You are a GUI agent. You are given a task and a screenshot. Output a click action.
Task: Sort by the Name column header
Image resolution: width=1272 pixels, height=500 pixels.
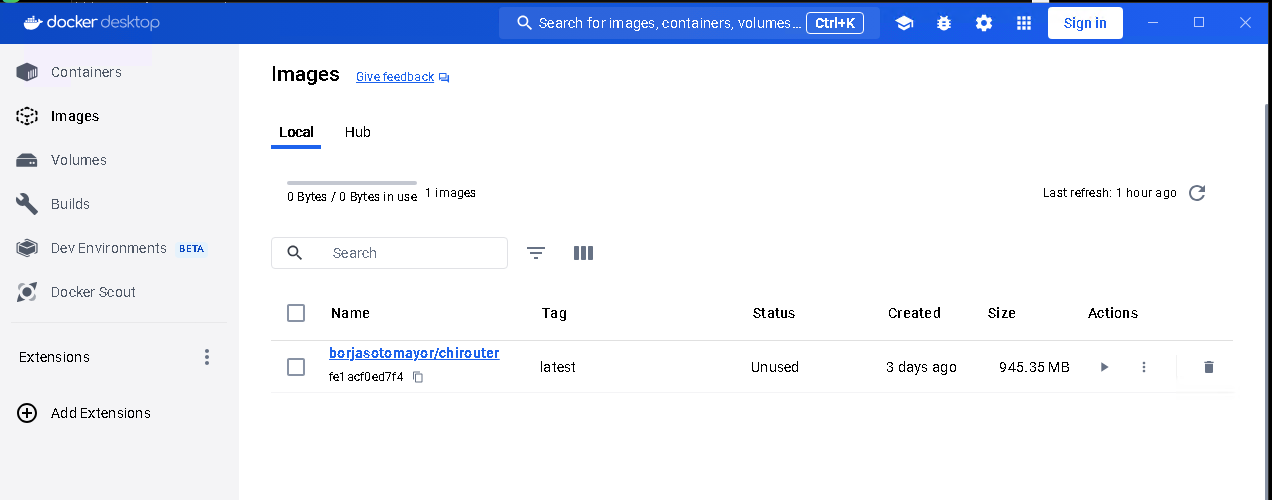(350, 313)
